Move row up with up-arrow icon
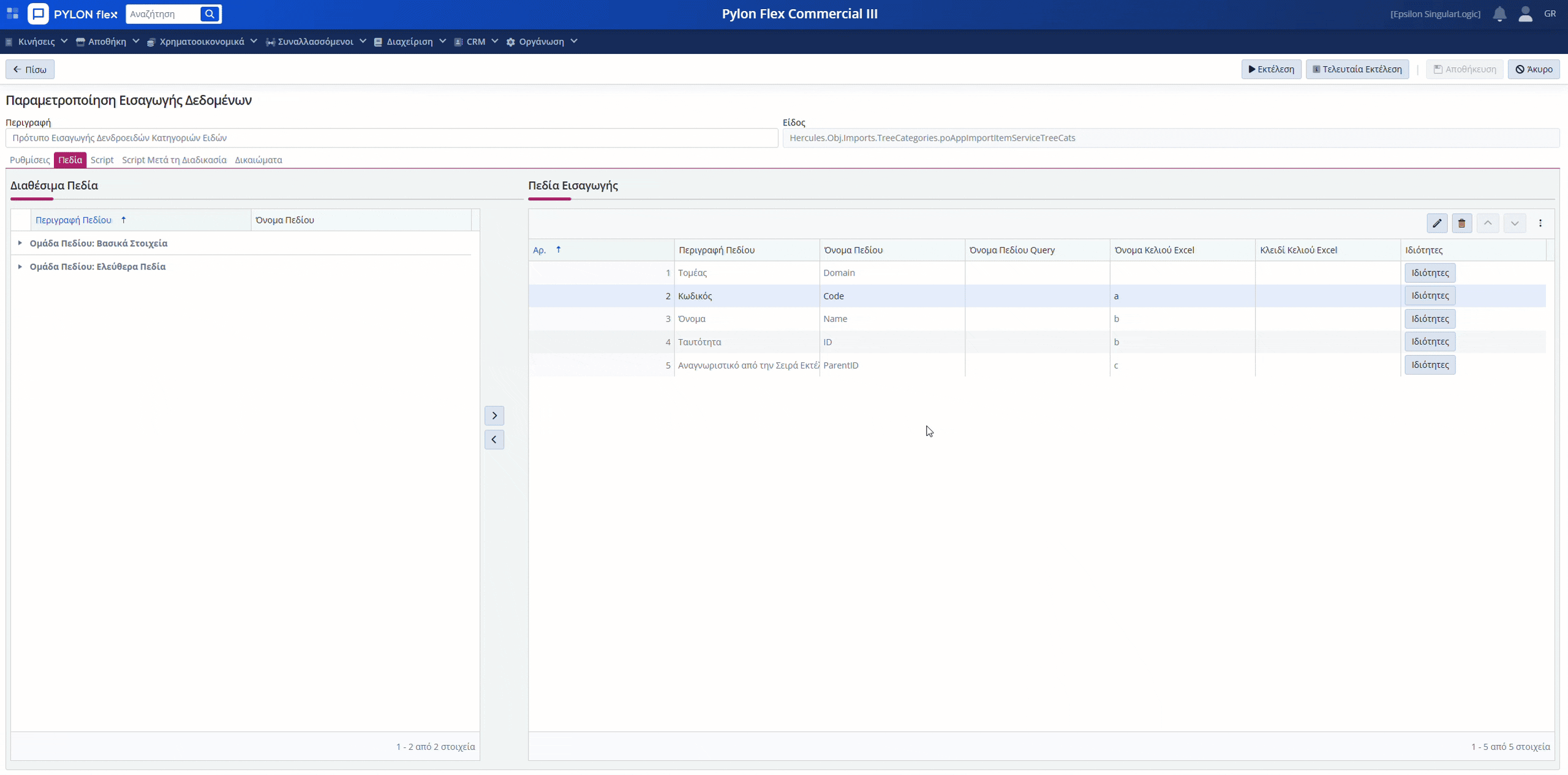Image resolution: width=1568 pixels, height=775 pixels. 1488,223
